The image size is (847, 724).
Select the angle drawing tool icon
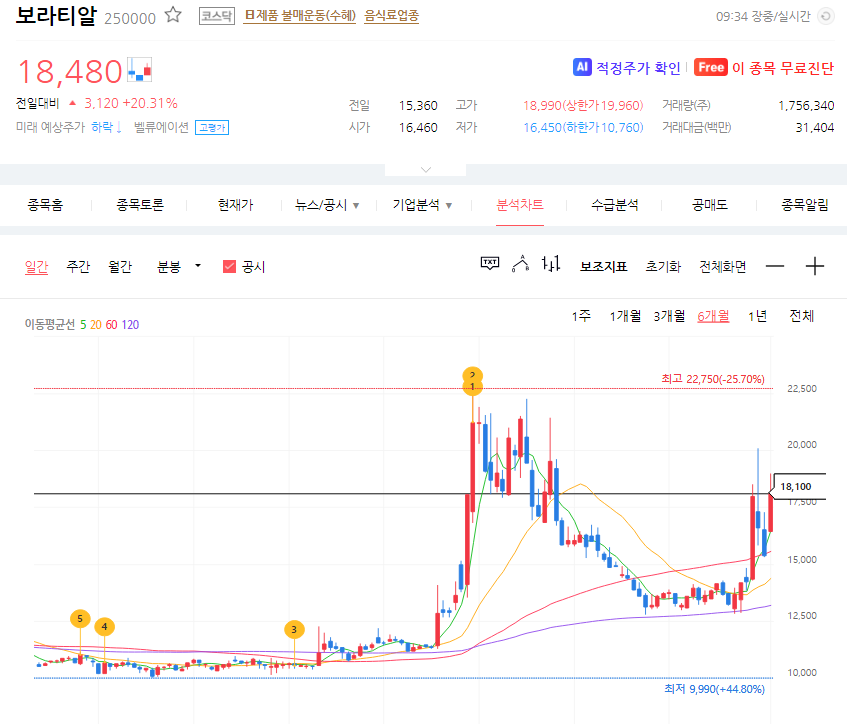click(x=518, y=263)
